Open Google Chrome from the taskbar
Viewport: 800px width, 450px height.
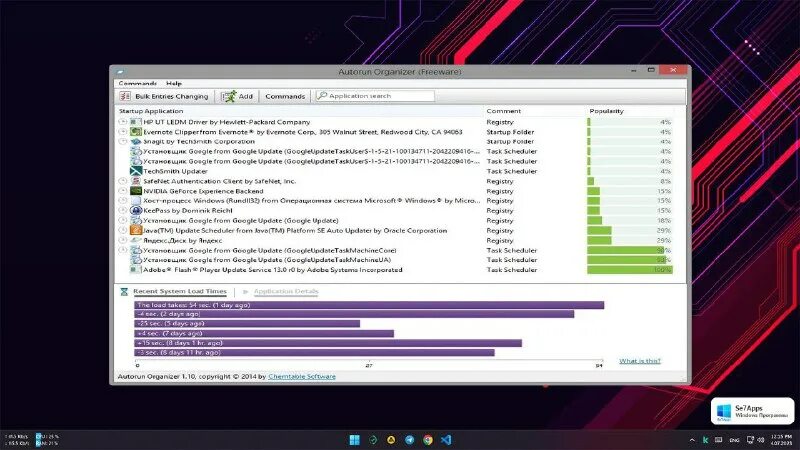pyautogui.click(x=428, y=440)
